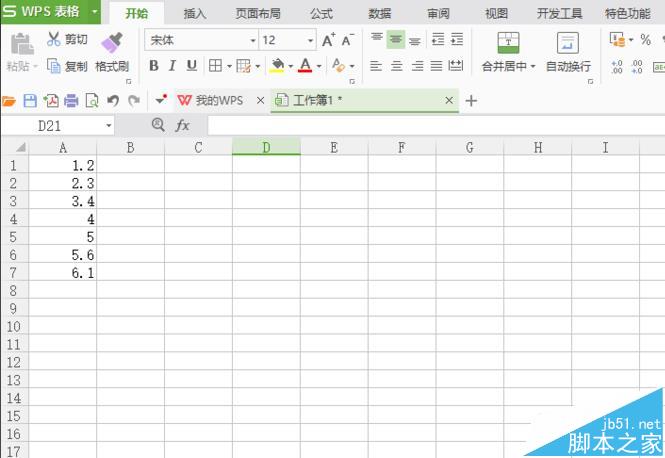Click the increase decimal places icon
The height and width of the screenshot is (458, 665).
point(617,67)
